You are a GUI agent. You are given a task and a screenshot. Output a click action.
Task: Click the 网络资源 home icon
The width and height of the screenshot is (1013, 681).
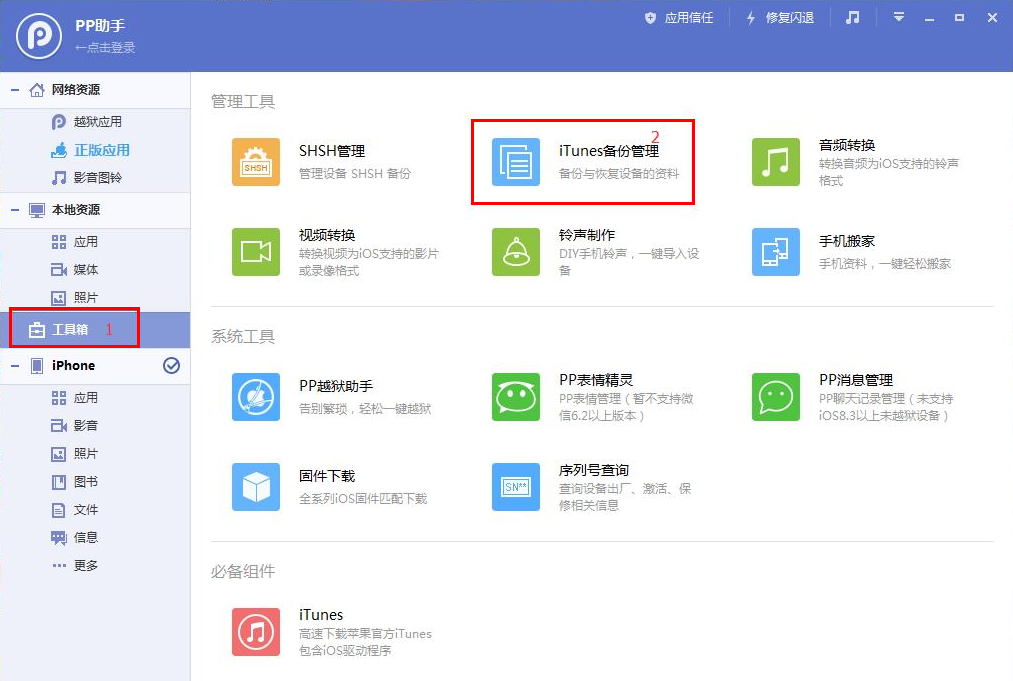click(37, 90)
